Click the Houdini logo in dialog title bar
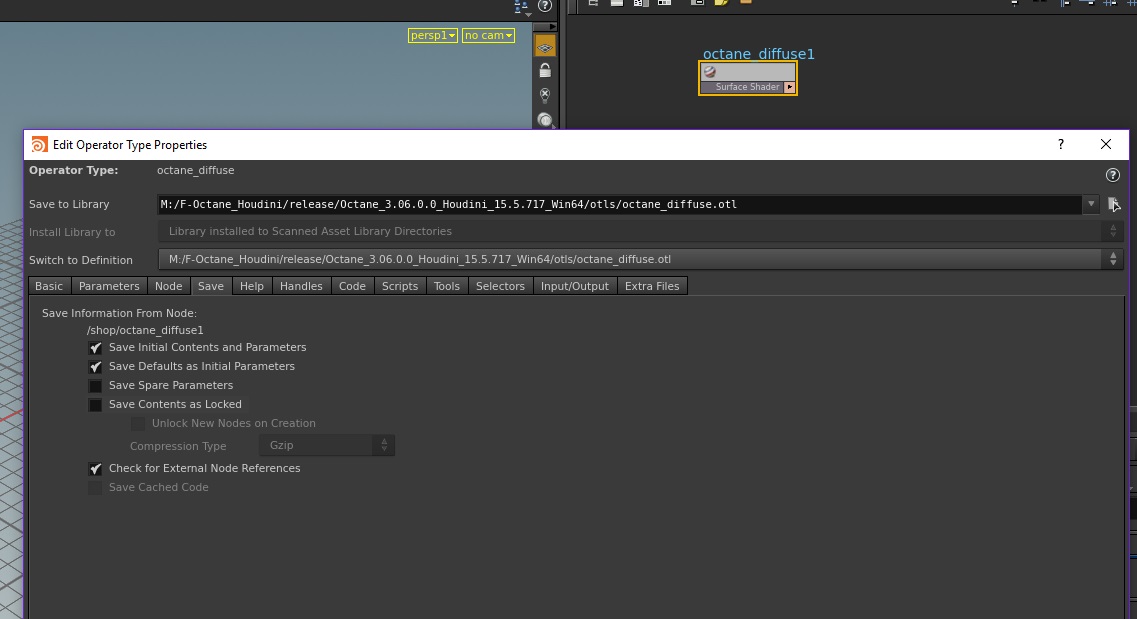The height and width of the screenshot is (619, 1137). (39, 144)
